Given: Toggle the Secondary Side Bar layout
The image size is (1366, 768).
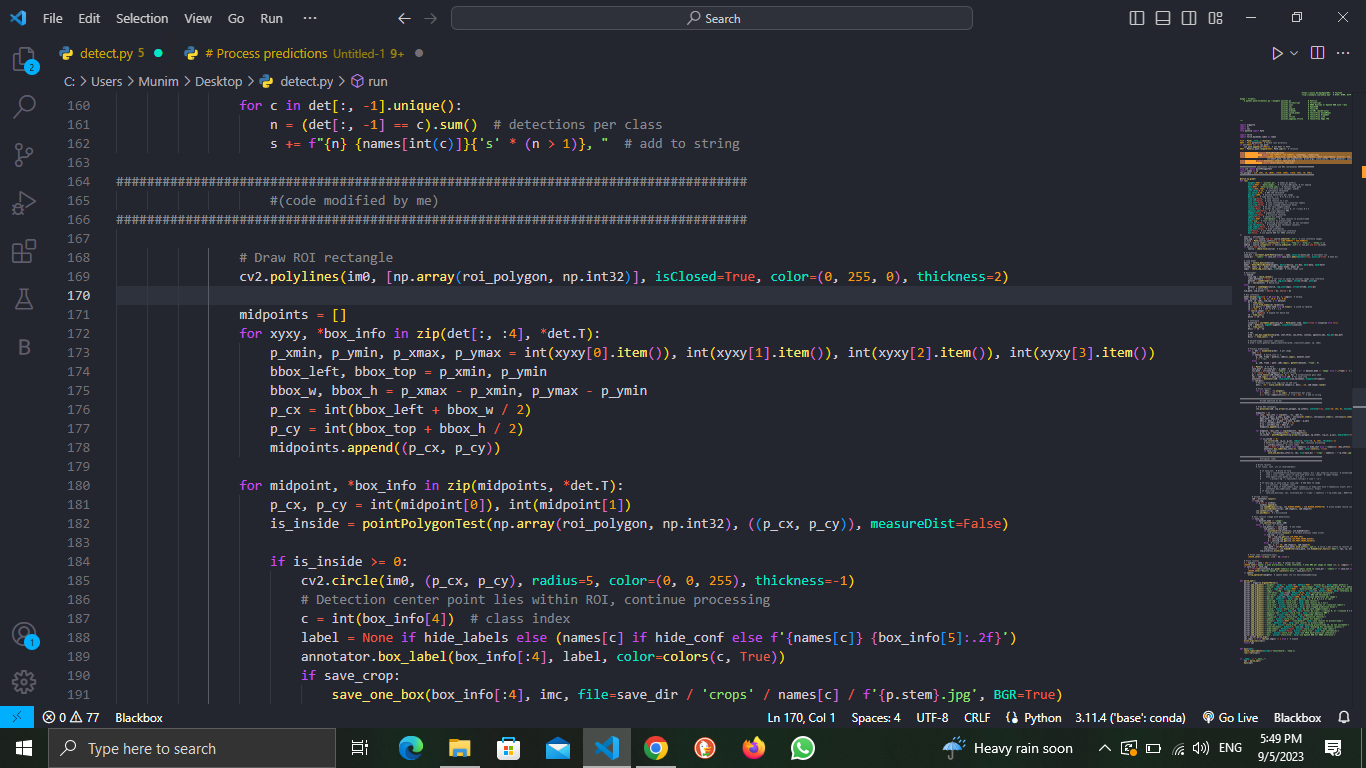Looking at the screenshot, I should [1189, 18].
